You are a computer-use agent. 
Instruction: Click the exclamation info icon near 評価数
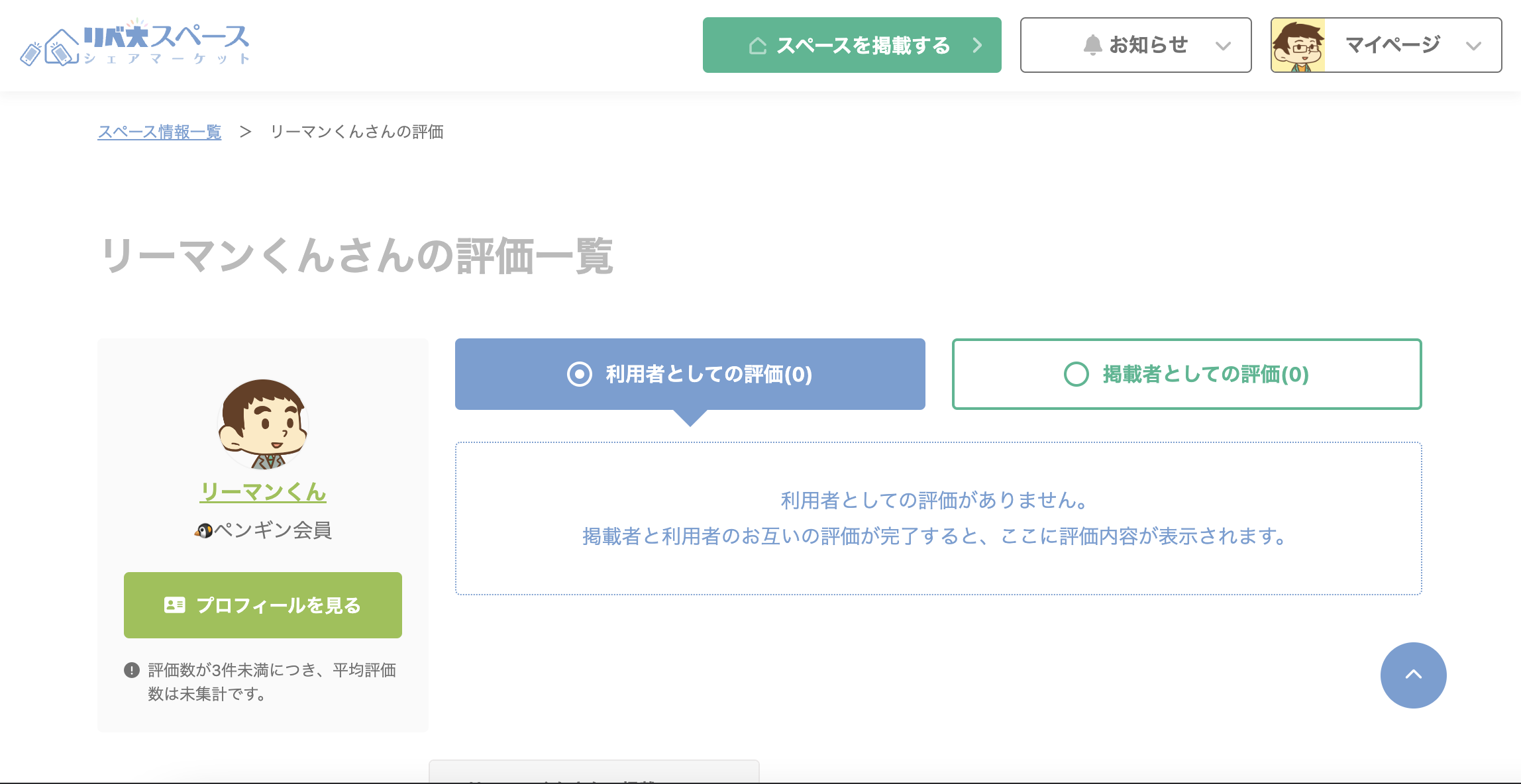tap(132, 670)
